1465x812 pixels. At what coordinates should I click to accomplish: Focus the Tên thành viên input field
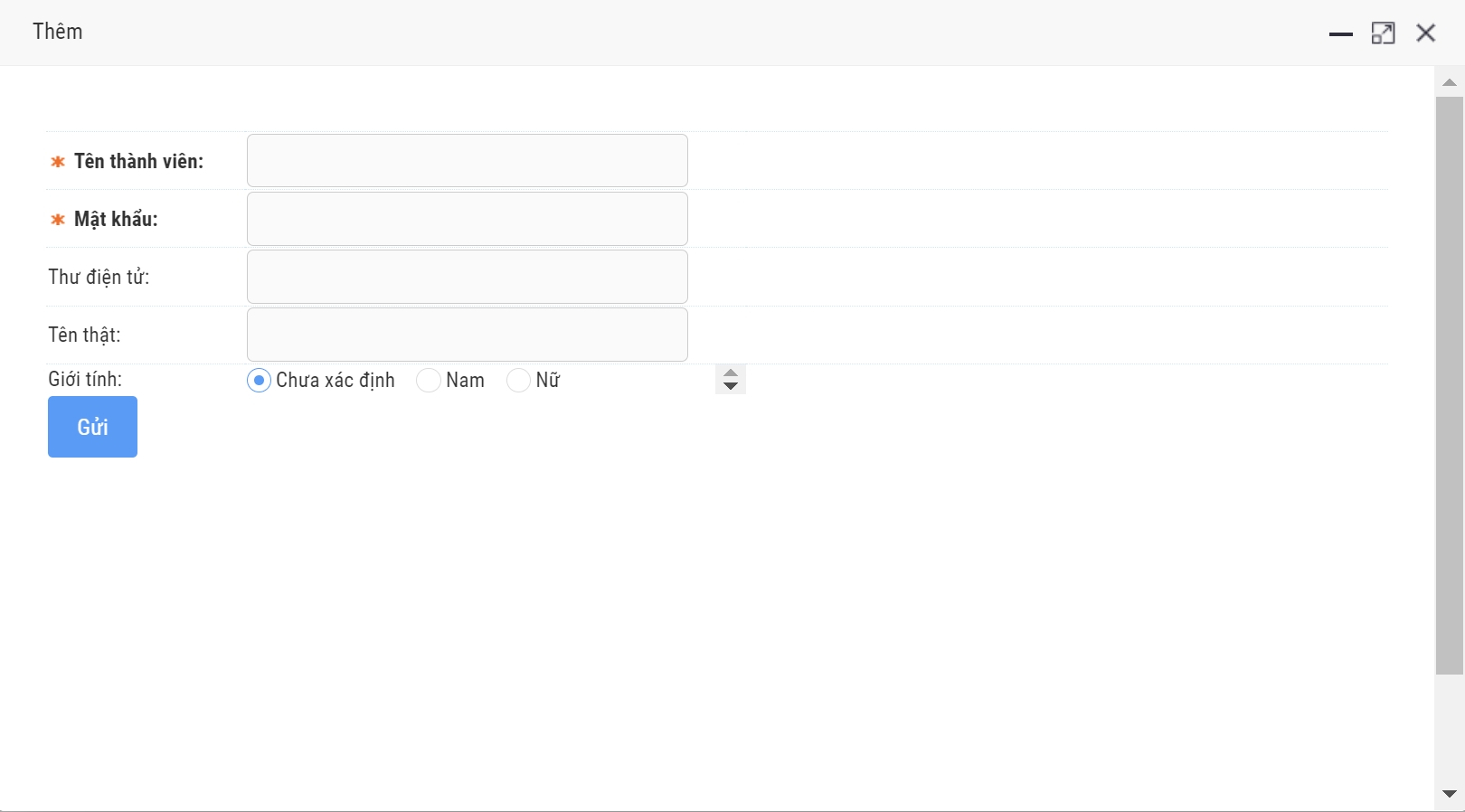pyautogui.click(x=467, y=161)
